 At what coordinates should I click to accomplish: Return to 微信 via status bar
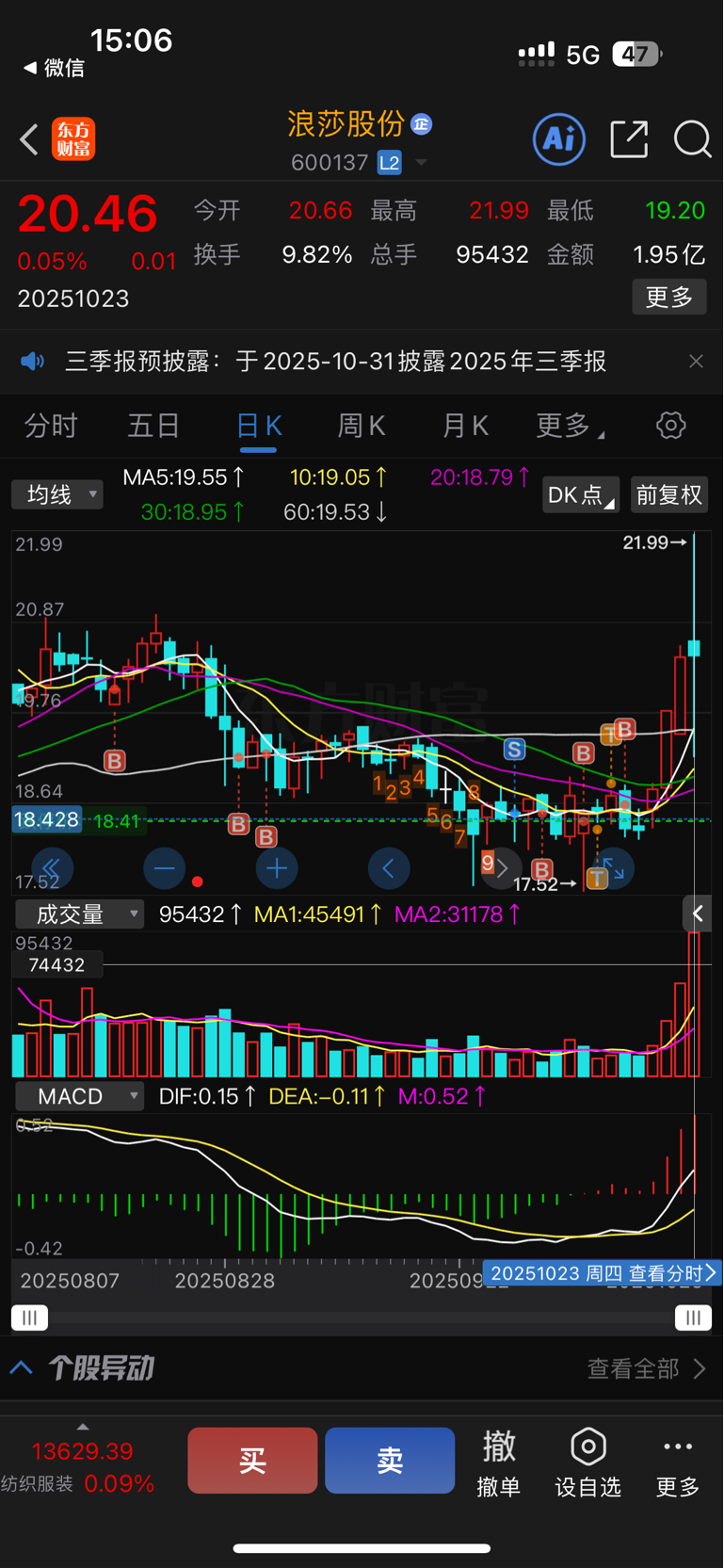tap(54, 68)
